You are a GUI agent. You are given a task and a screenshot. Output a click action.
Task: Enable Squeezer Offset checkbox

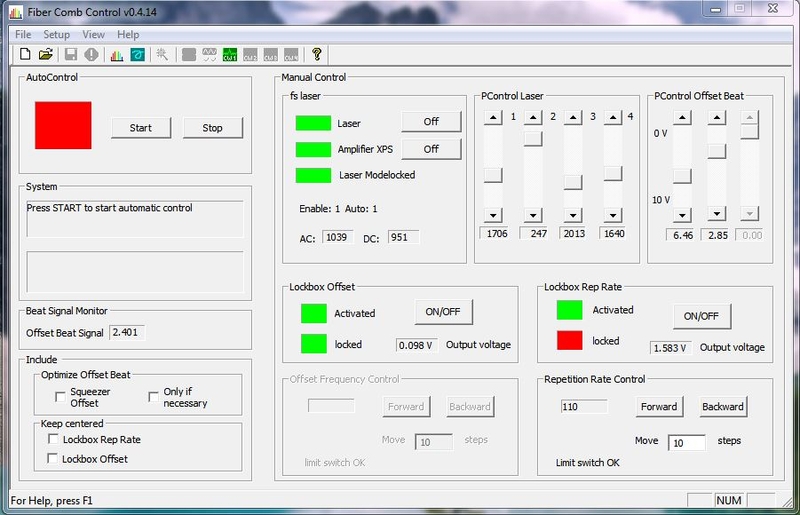pyautogui.click(x=60, y=397)
